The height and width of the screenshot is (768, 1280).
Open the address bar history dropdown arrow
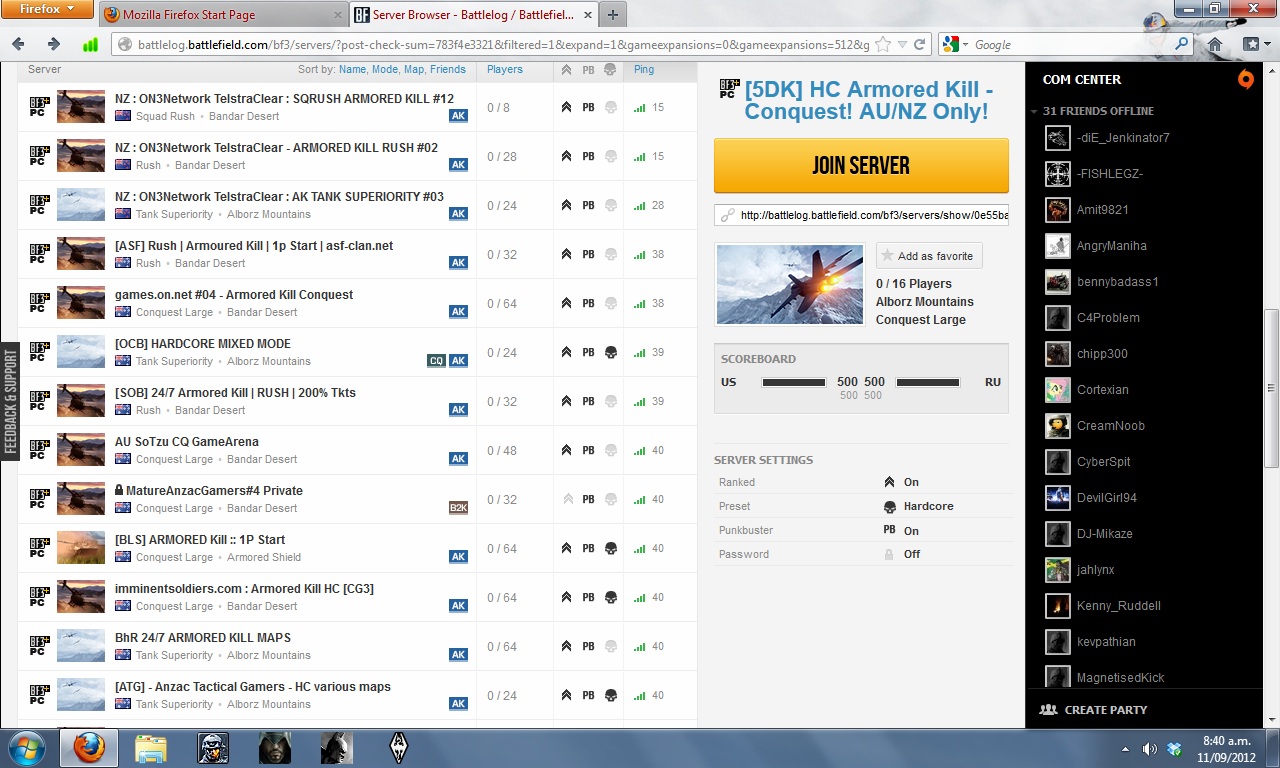pos(902,45)
